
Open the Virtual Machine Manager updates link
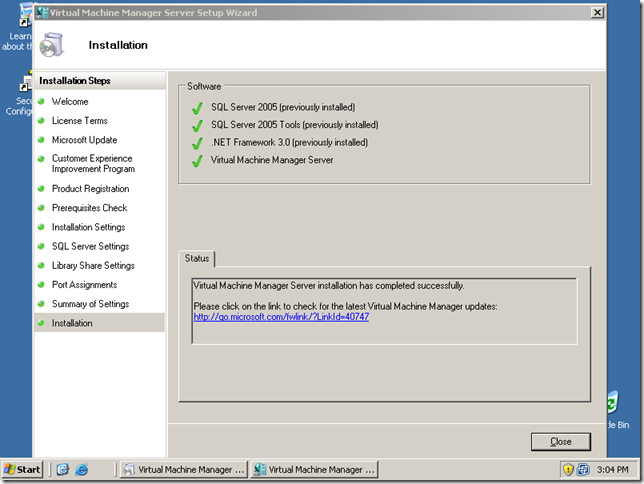pyautogui.click(x=281, y=317)
